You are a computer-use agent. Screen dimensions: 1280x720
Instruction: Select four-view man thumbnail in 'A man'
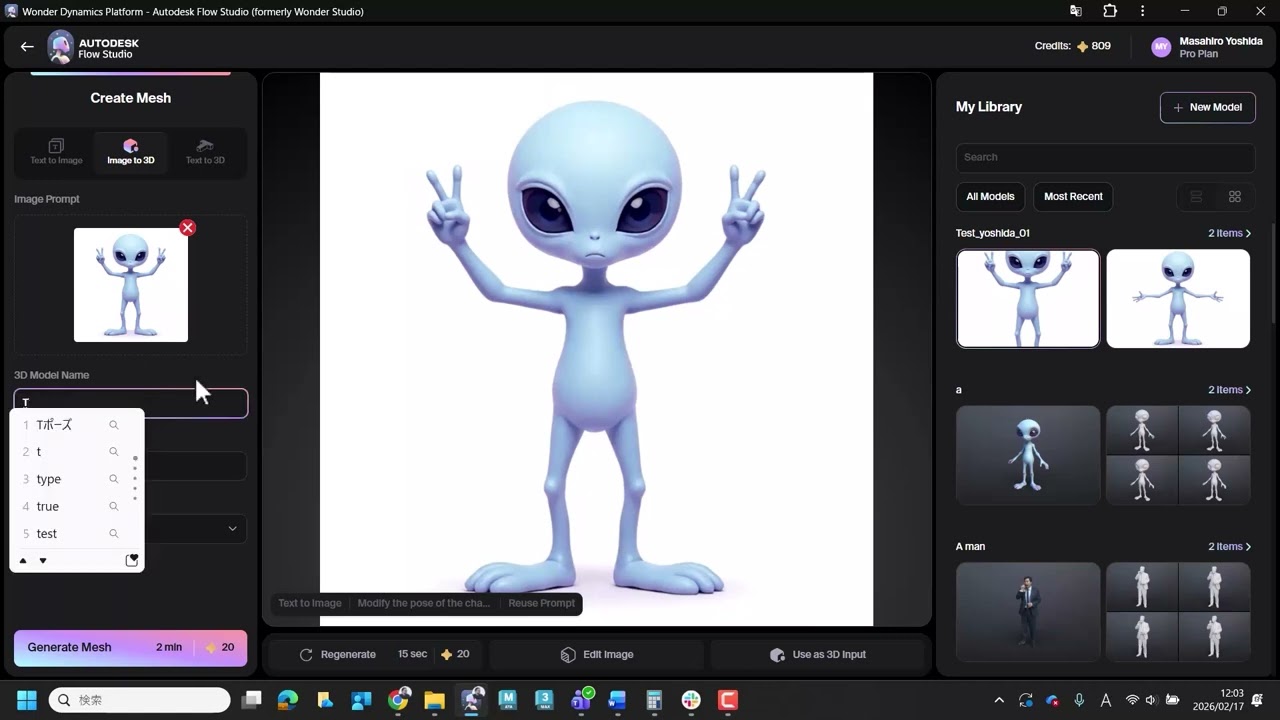pos(1178,611)
